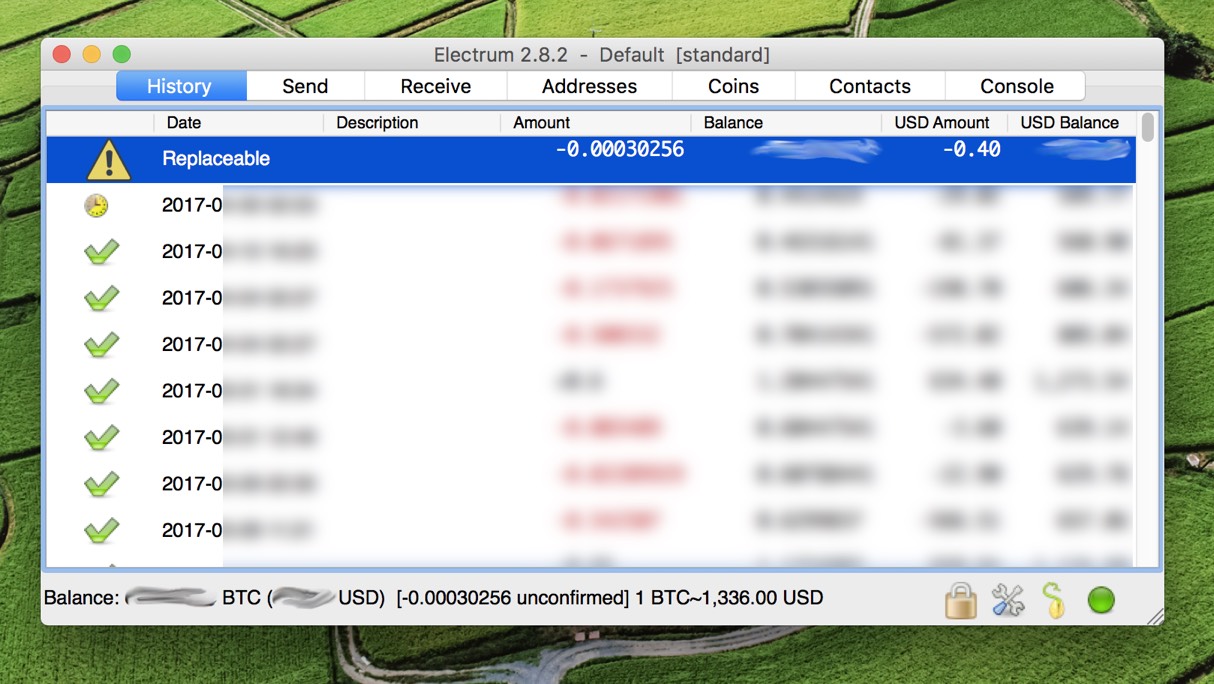Show the wallet seed icon

(x=1054, y=600)
